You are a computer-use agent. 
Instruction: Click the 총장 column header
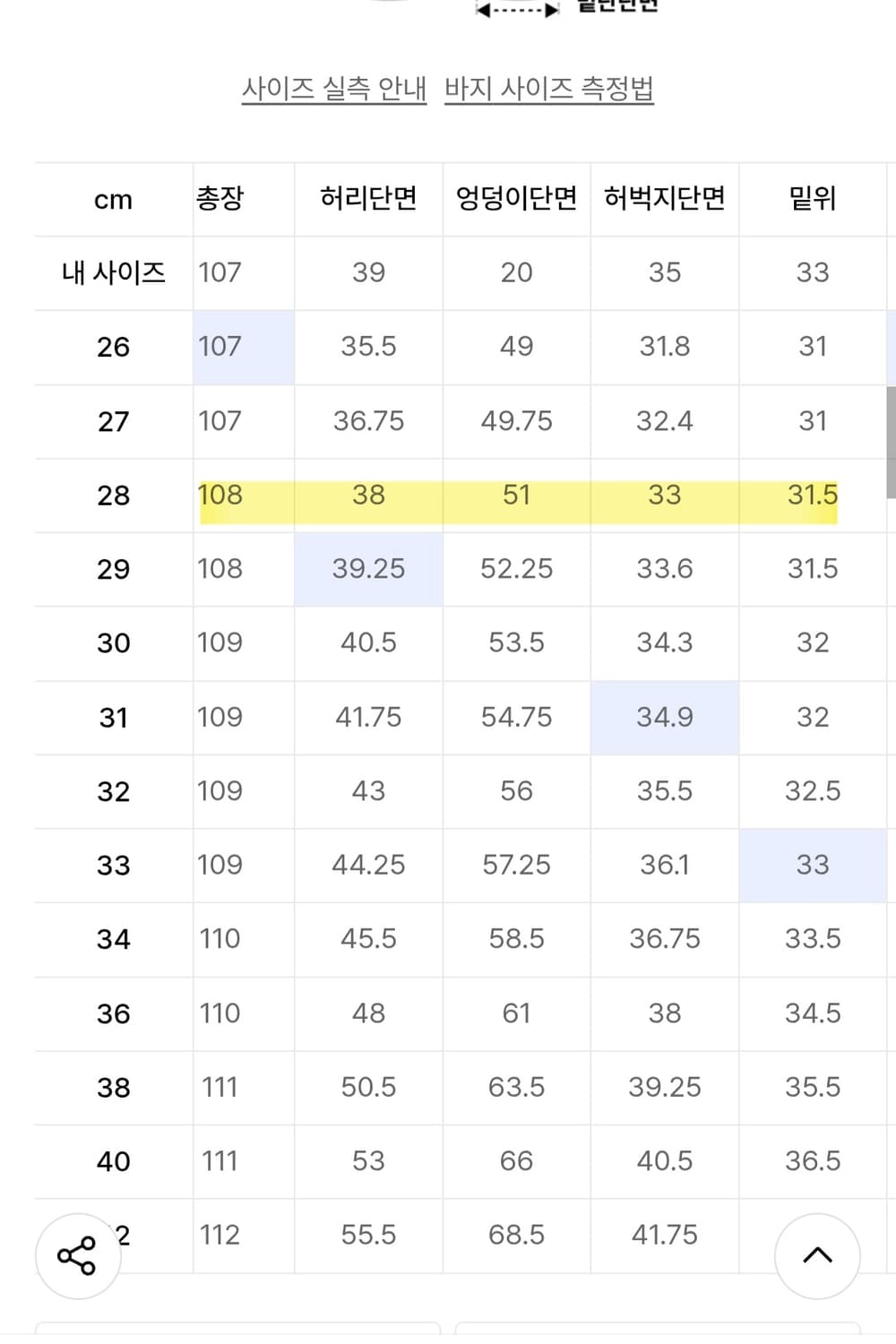coord(220,198)
